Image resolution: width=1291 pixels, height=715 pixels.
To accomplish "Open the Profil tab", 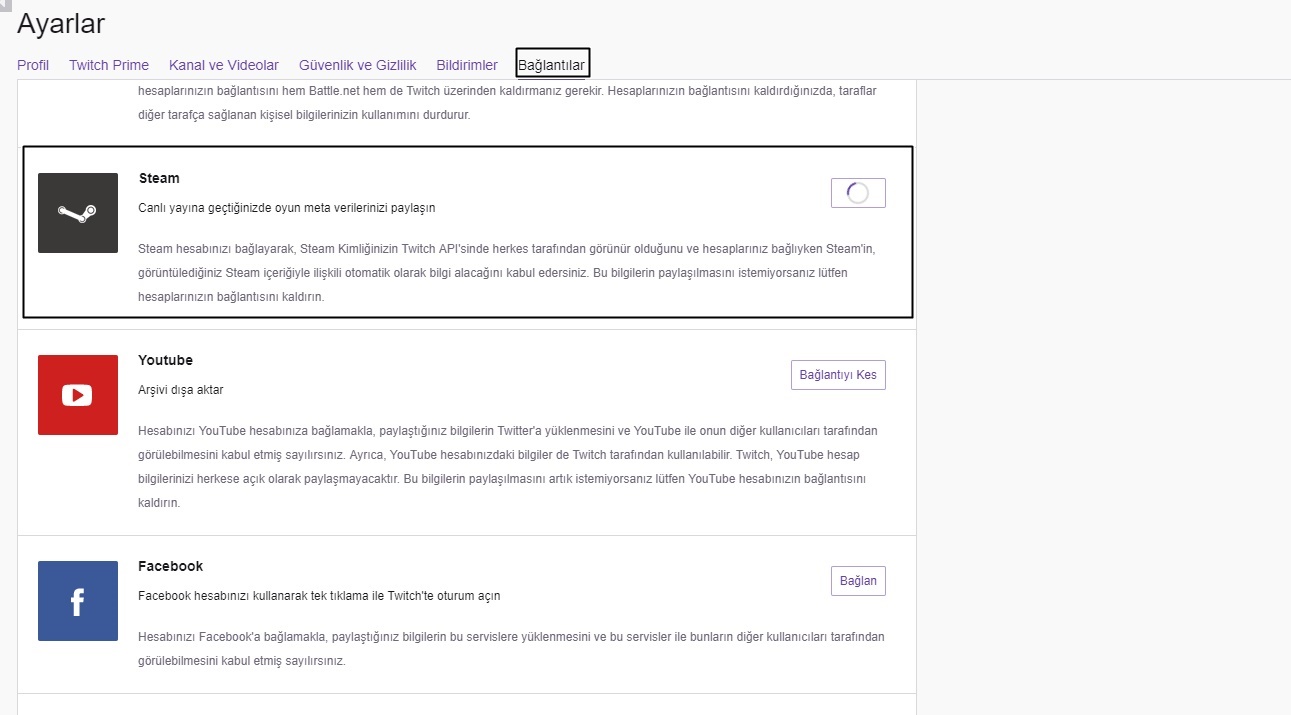I will tap(33, 65).
